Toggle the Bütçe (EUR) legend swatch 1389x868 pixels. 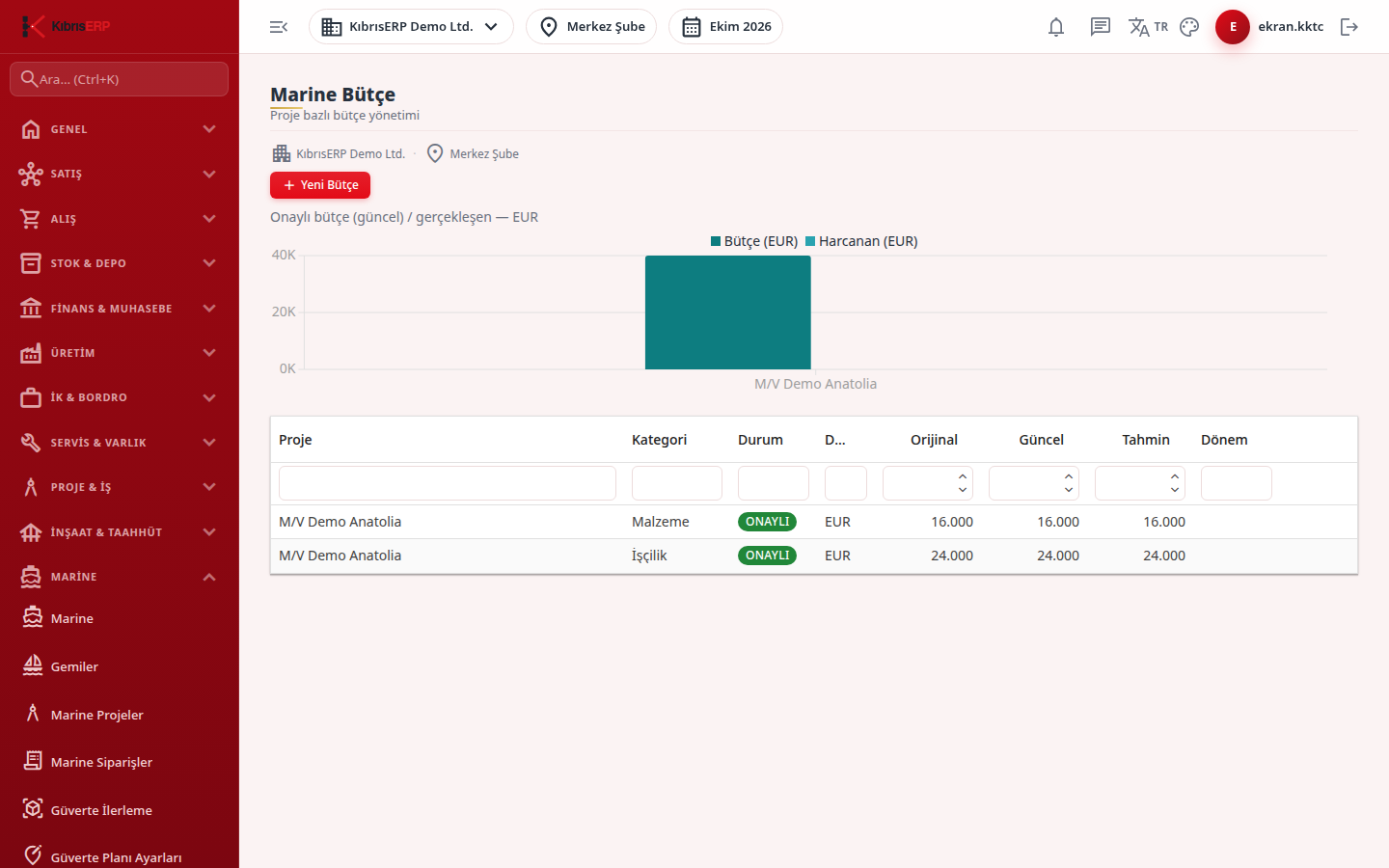[x=716, y=241]
